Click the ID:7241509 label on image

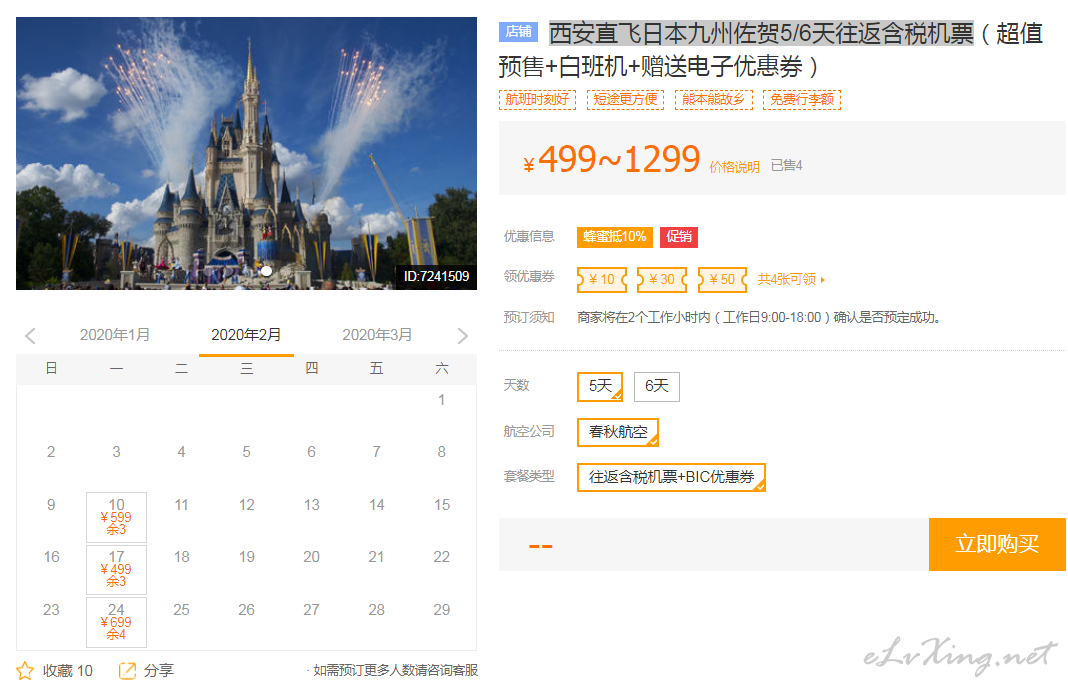click(x=437, y=276)
